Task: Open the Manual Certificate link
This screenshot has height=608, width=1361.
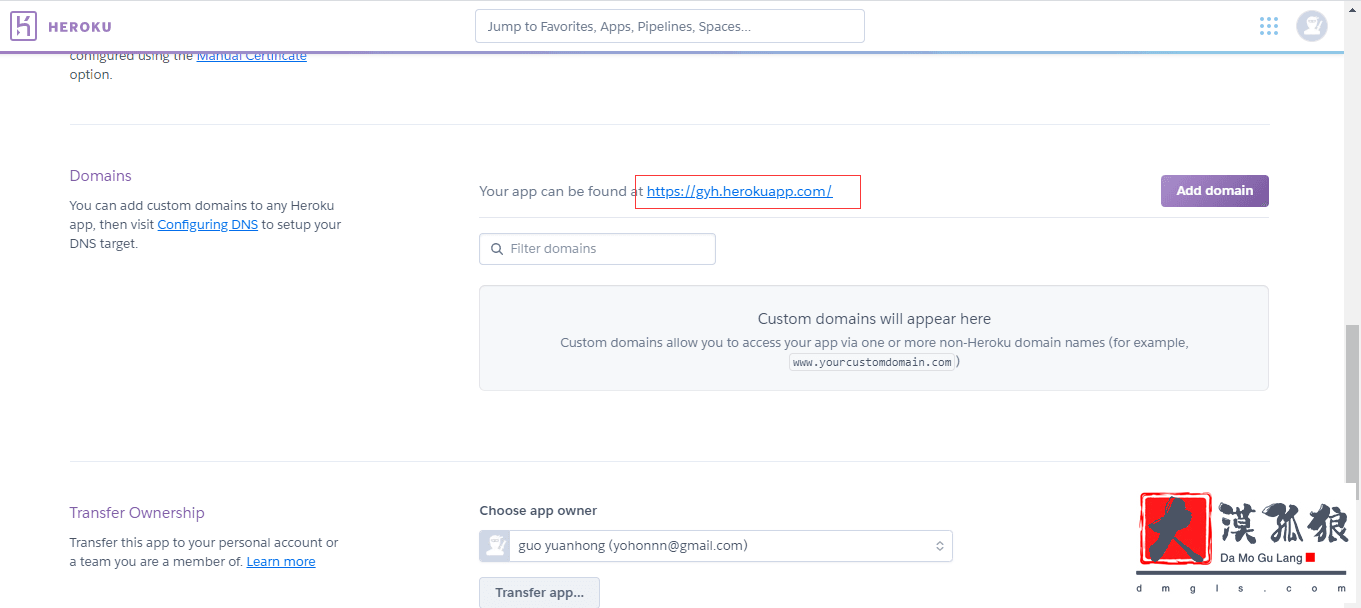Action: 252,56
